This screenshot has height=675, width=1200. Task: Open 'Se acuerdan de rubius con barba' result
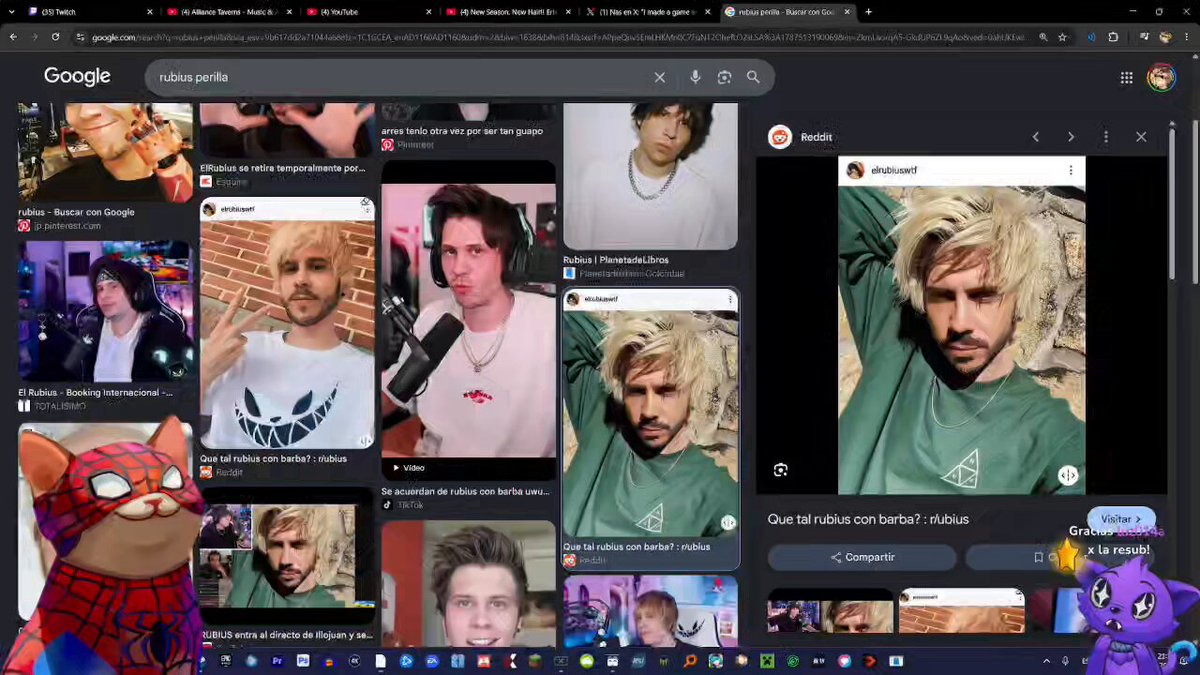pos(465,491)
